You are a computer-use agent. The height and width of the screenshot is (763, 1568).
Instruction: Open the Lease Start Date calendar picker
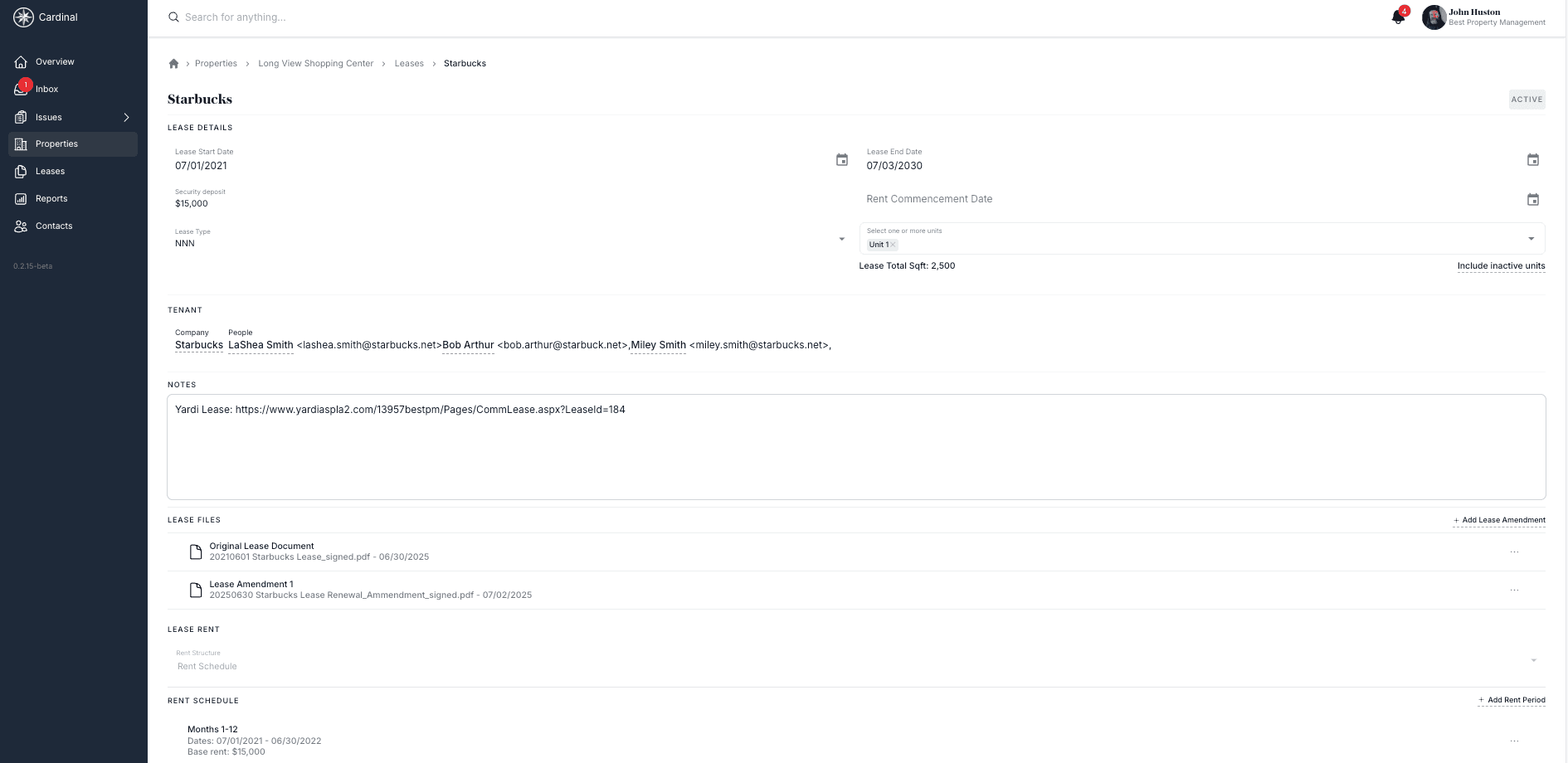pos(843,159)
